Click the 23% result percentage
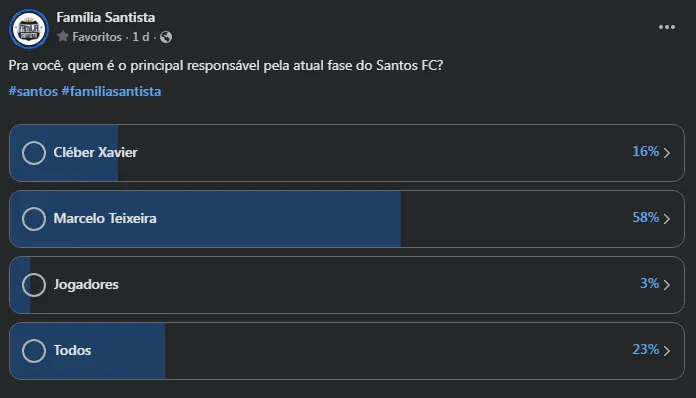This screenshot has height=398, width=696. 645,350
